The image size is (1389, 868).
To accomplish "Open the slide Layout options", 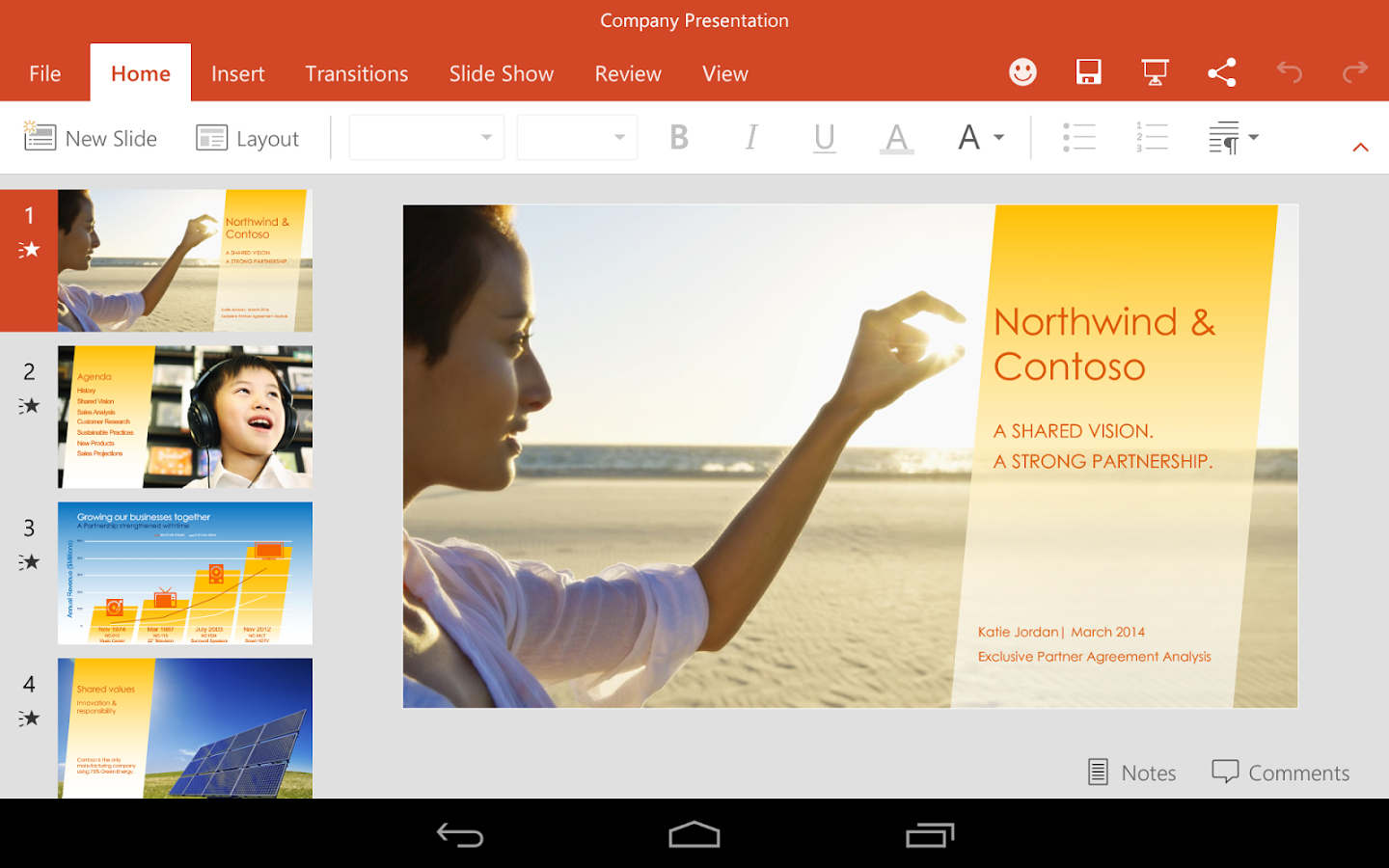I will click(x=248, y=138).
